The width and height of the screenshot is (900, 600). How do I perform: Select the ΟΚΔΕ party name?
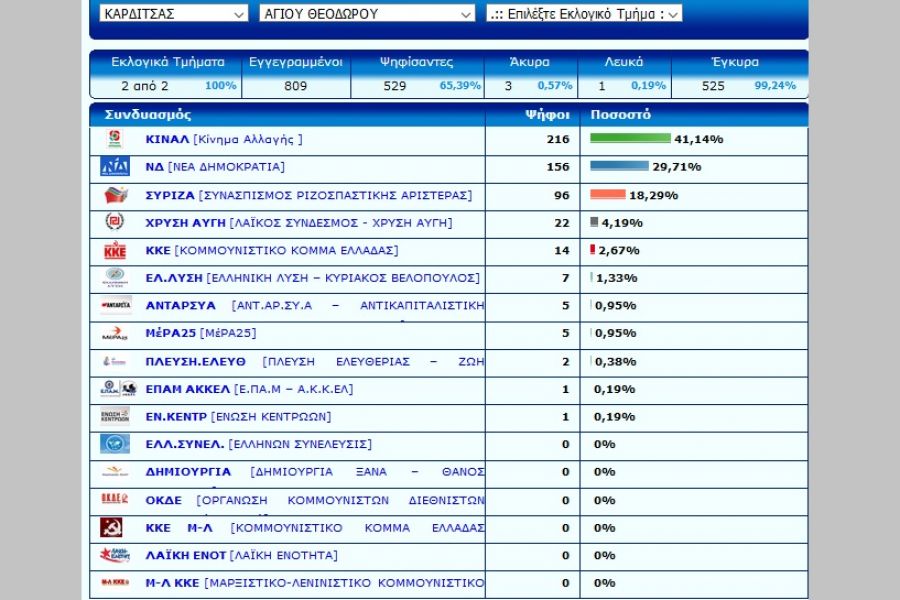164,501
